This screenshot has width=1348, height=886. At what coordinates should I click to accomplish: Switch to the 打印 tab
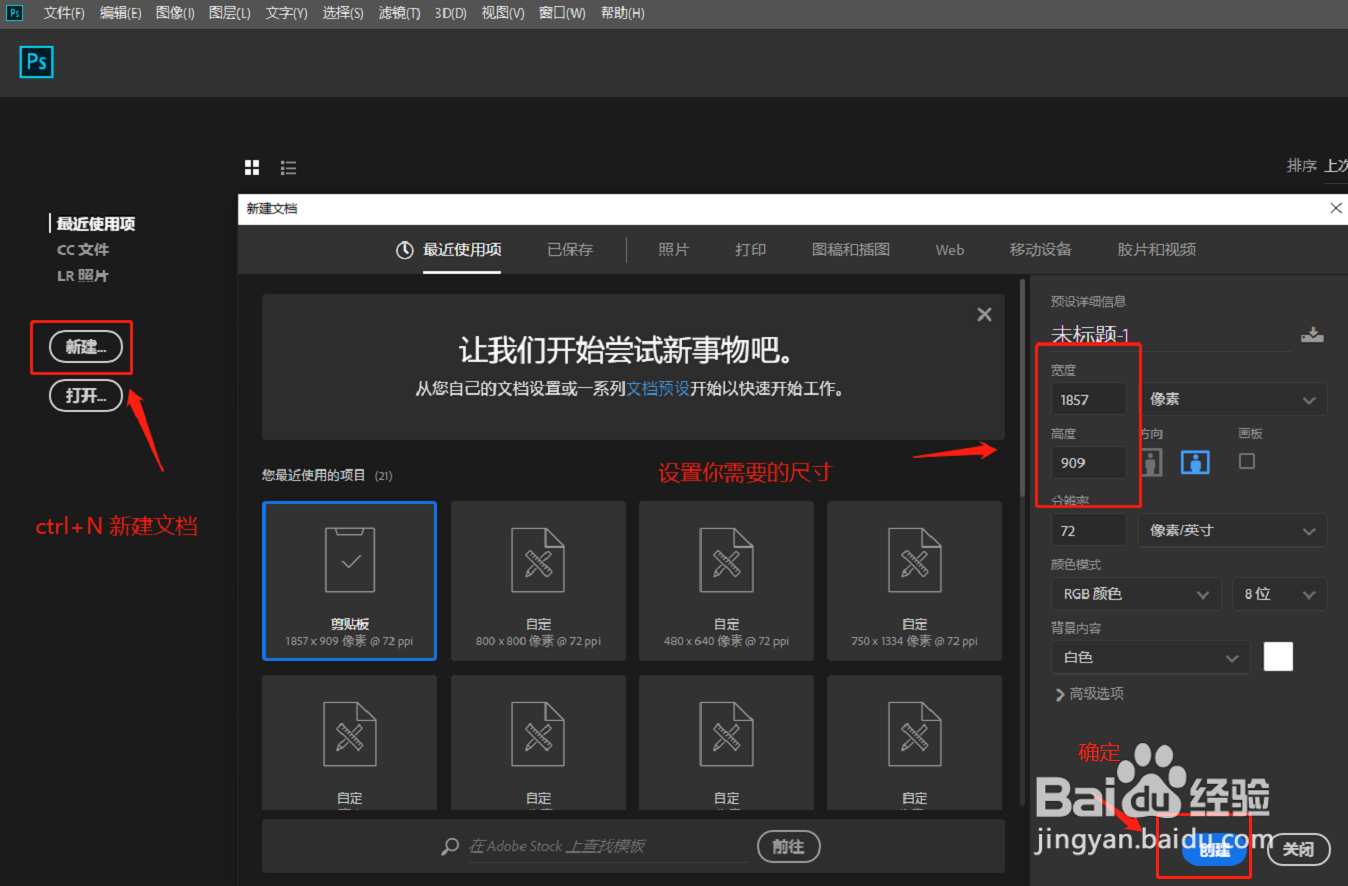coord(751,250)
